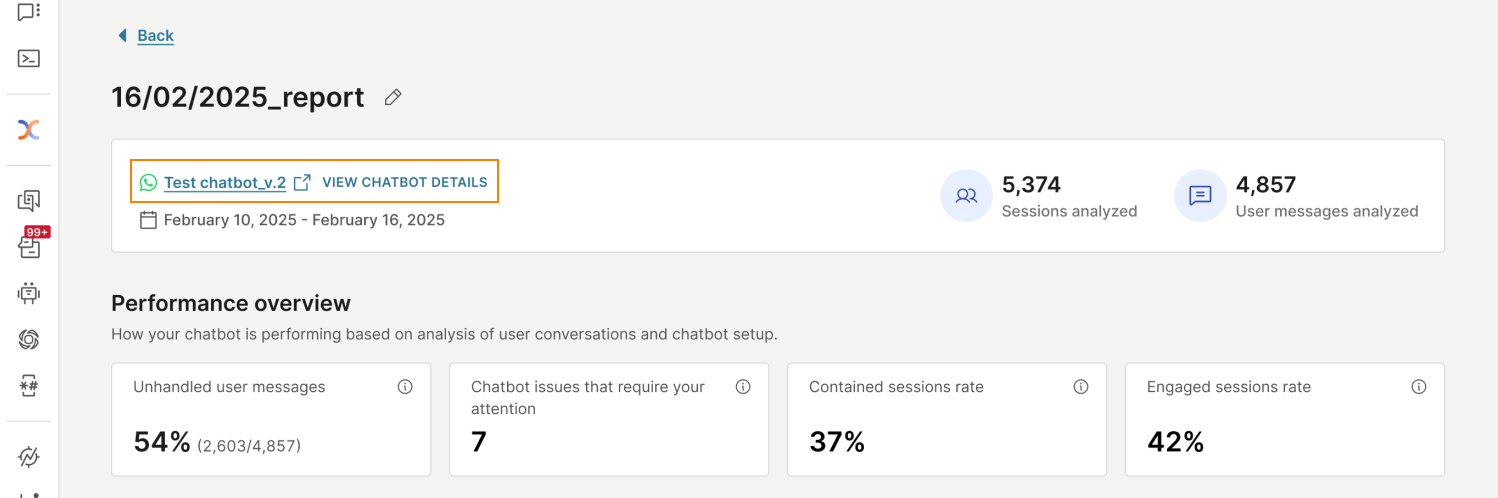Show info for Chatbot issues card
The height and width of the screenshot is (498, 1498).
pos(743,387)
